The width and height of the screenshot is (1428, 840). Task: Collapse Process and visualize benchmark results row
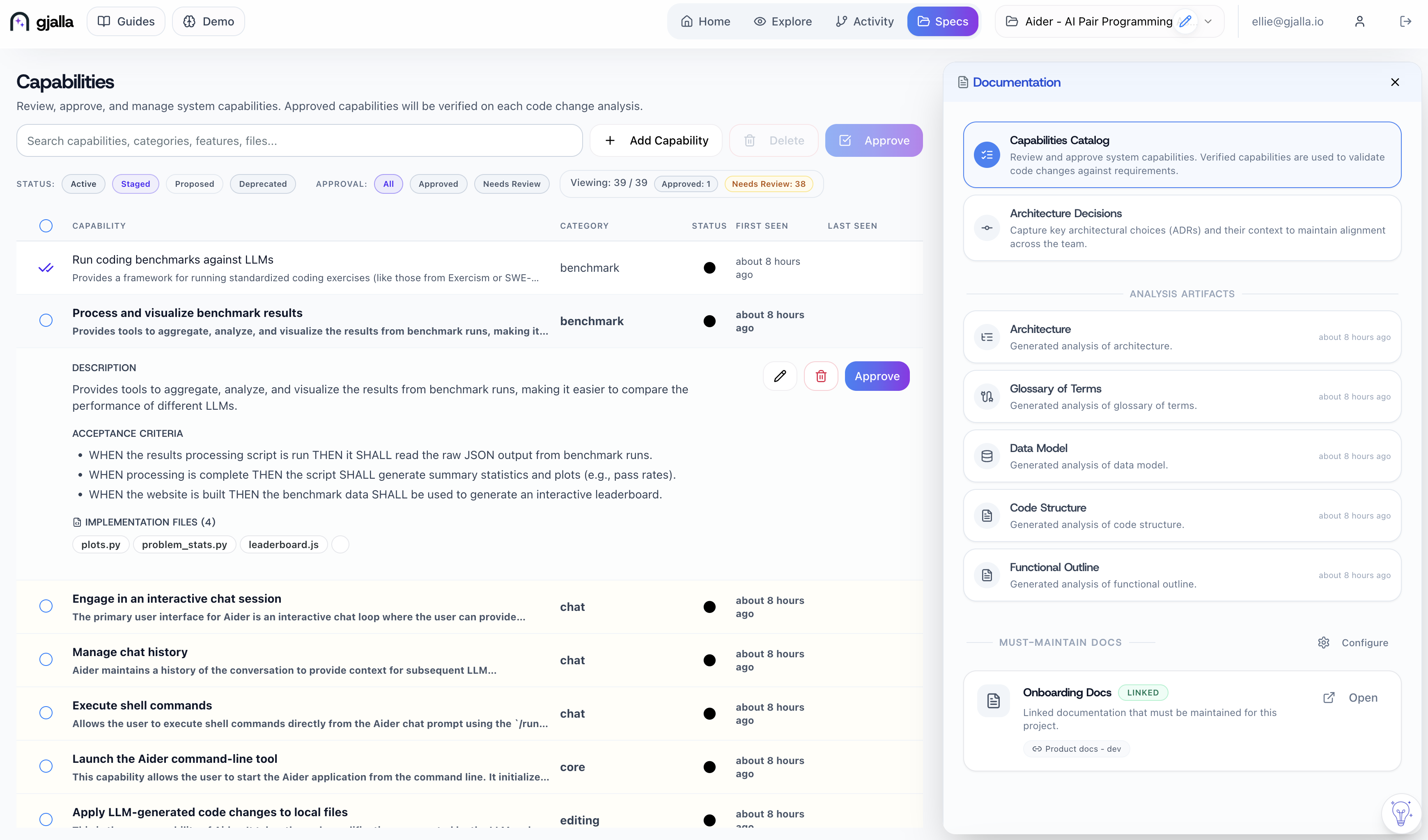(x=187, y=313)
